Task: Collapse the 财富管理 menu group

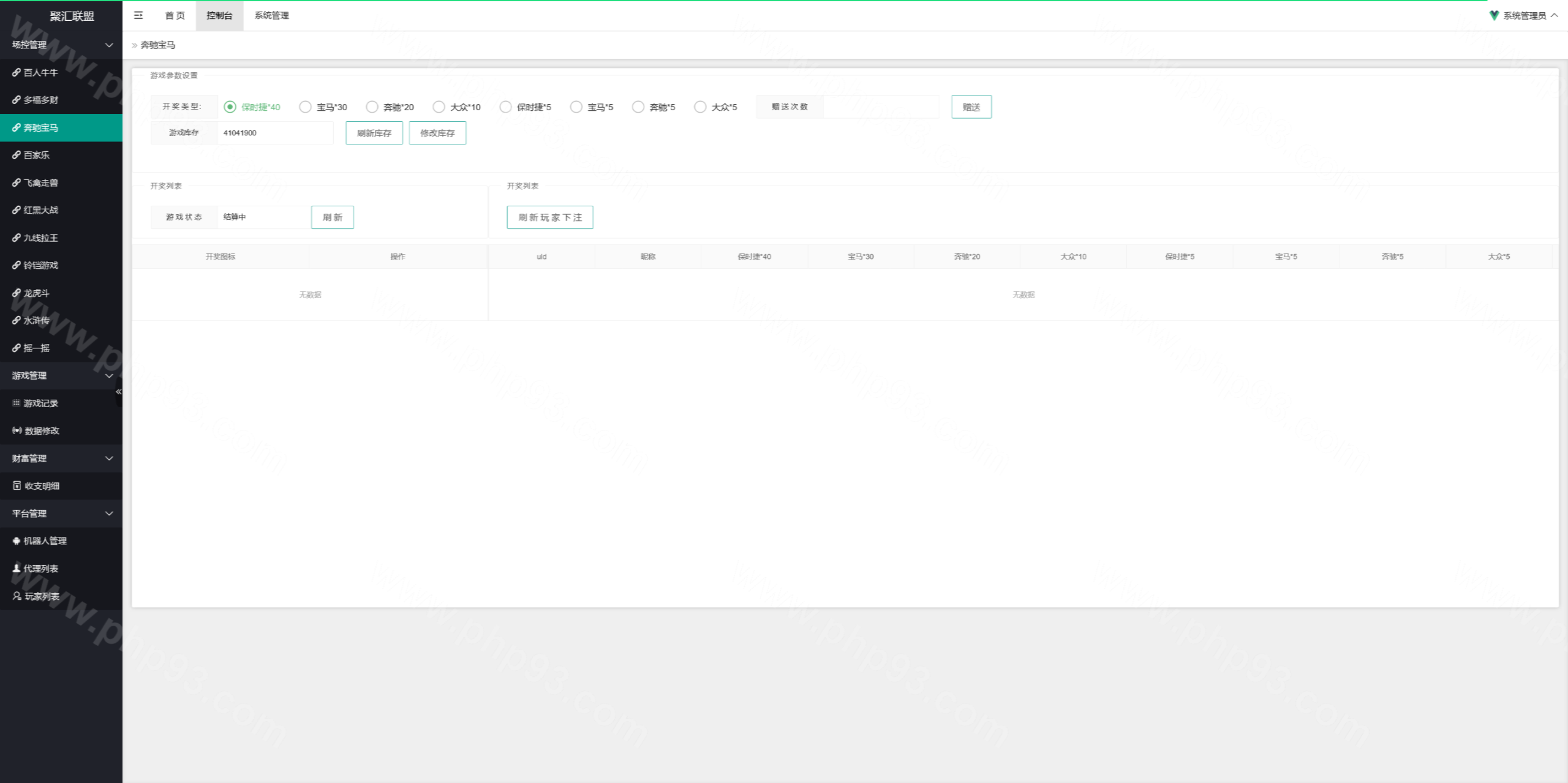Action: pyautogui.click(x=61, y=458)
